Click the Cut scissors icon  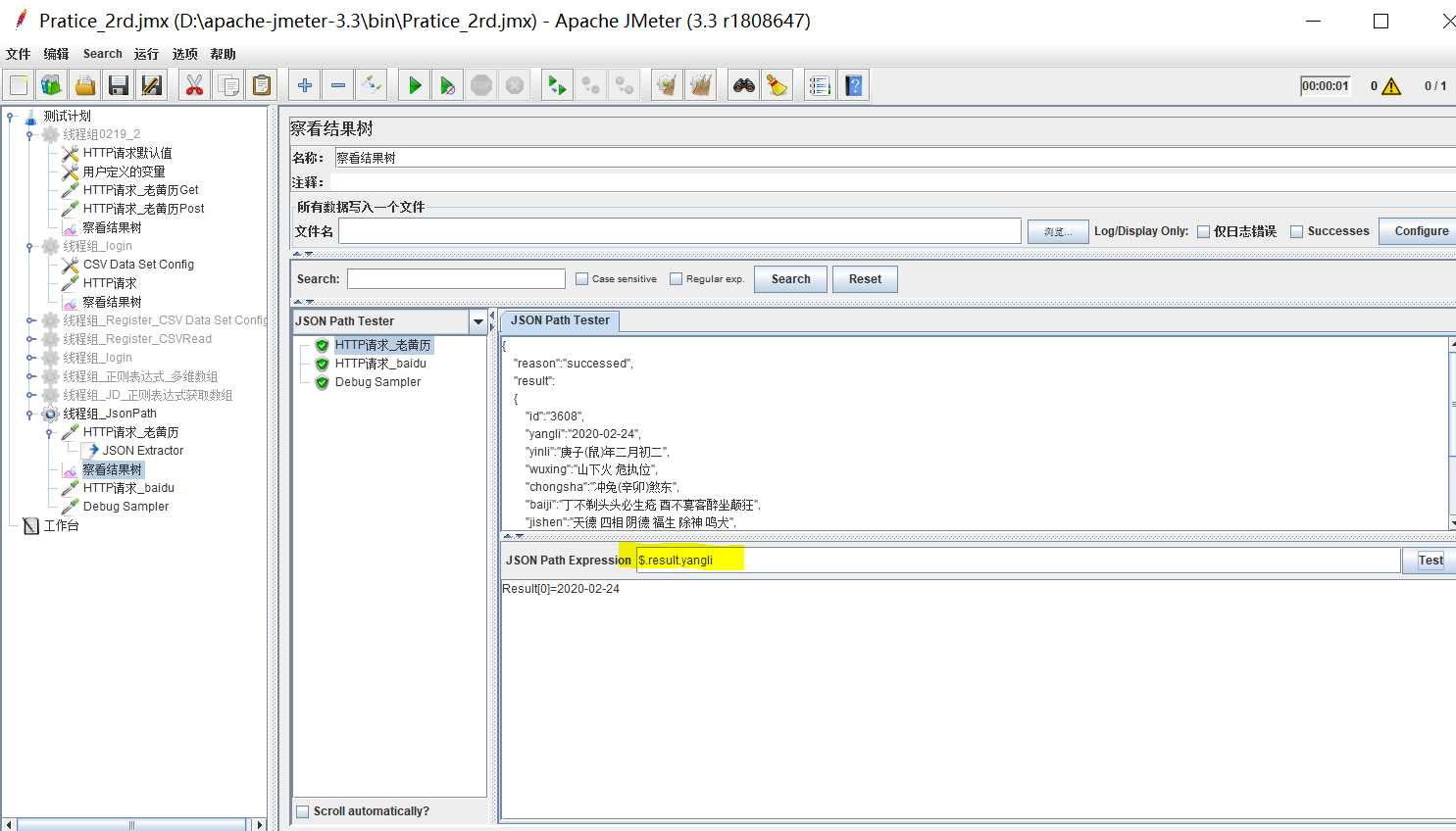195,86
